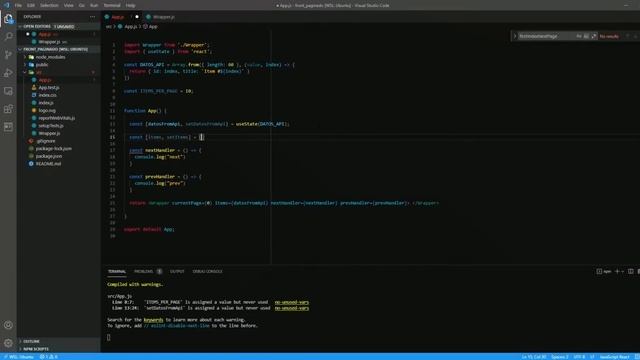The height and width of the screenshot is (360, 640).
Task: Open README.md in the file tree
Action: (48, 164)
